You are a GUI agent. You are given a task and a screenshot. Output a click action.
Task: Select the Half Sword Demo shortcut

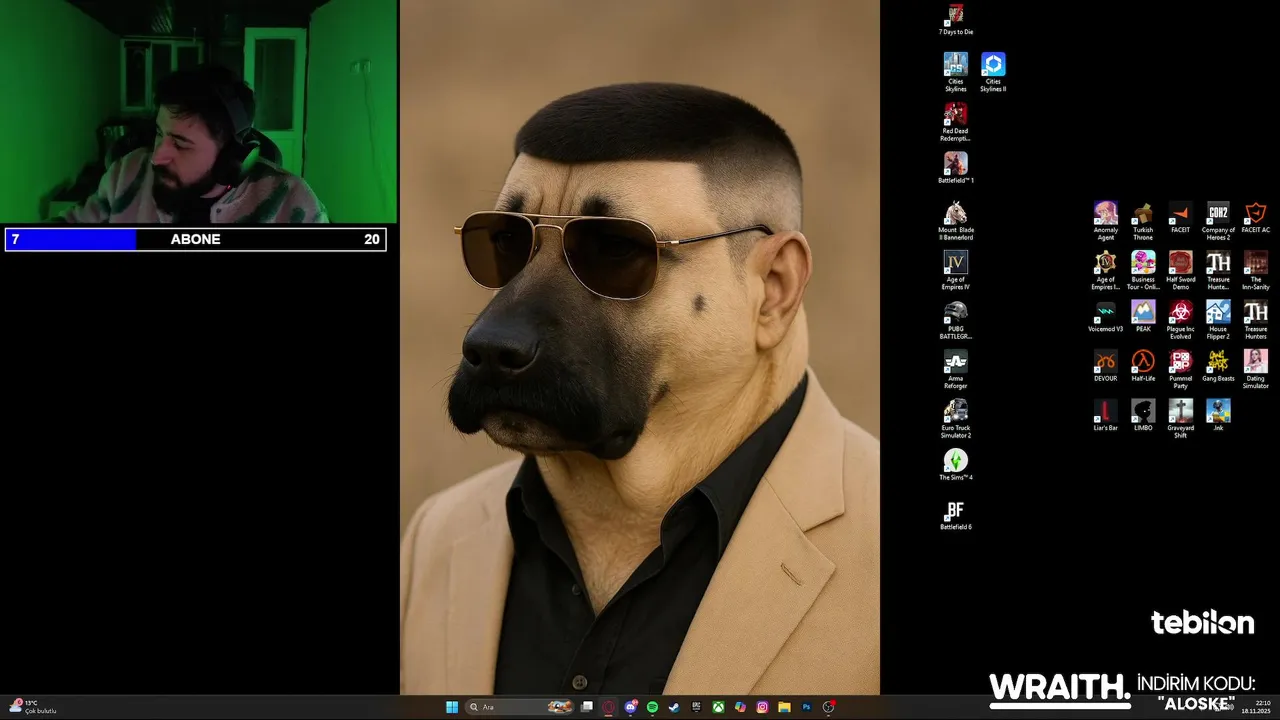[x=1180, y=270]
